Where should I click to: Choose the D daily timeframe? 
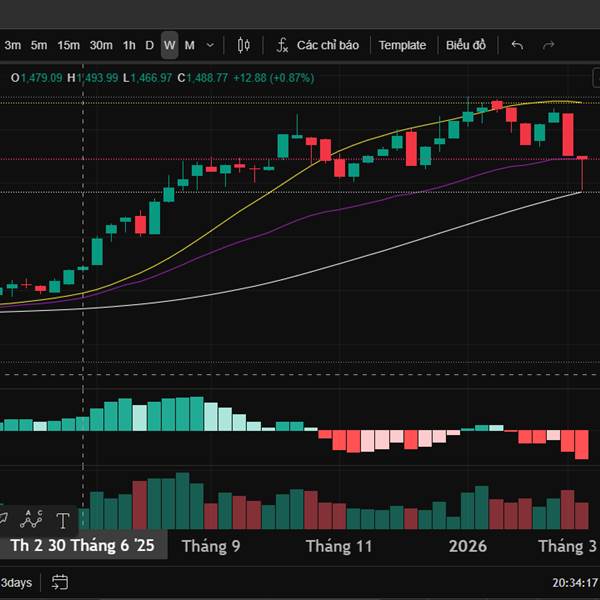(150, 45)
